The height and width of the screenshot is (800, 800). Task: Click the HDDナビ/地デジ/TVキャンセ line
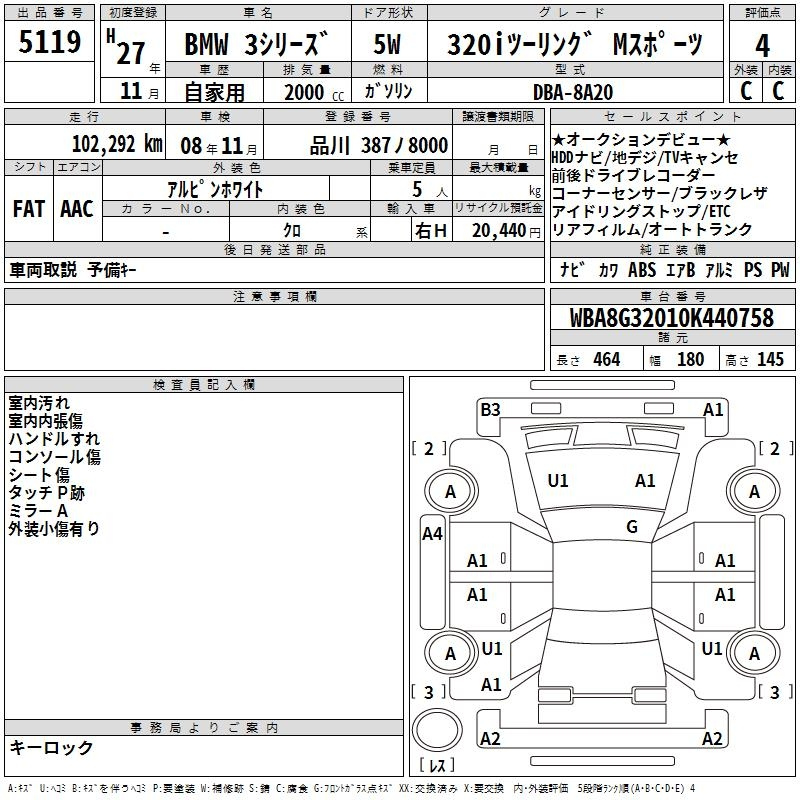[x=645, y=157]
